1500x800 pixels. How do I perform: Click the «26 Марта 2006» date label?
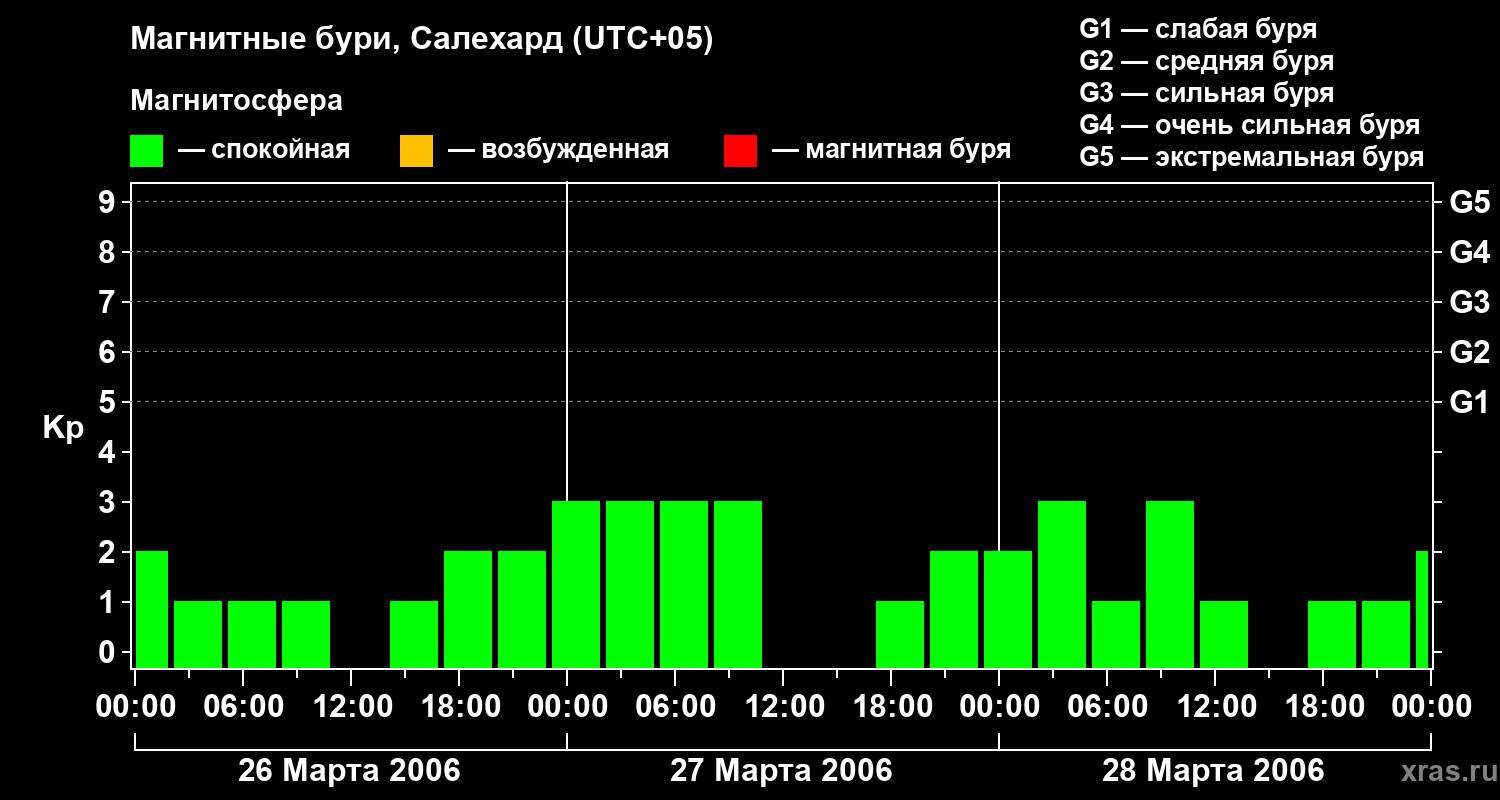coord(349,771)
